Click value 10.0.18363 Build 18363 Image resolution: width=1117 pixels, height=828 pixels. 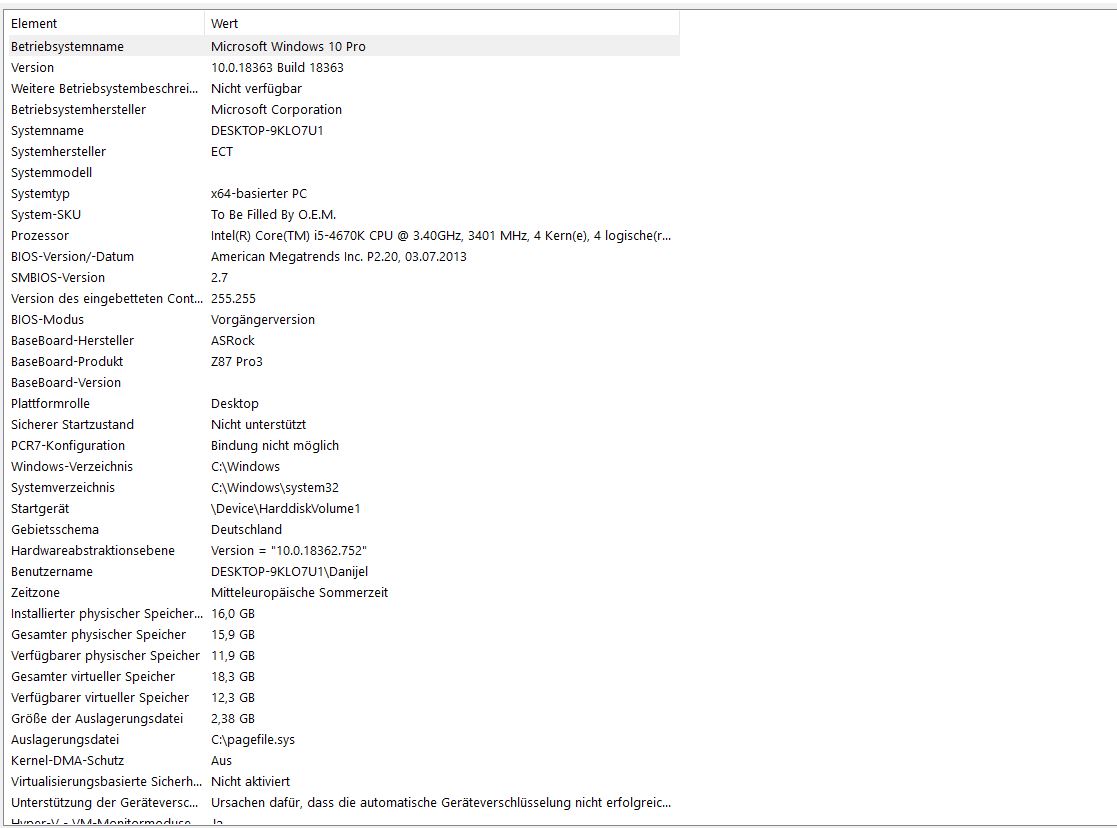click(x=277, y=68)
